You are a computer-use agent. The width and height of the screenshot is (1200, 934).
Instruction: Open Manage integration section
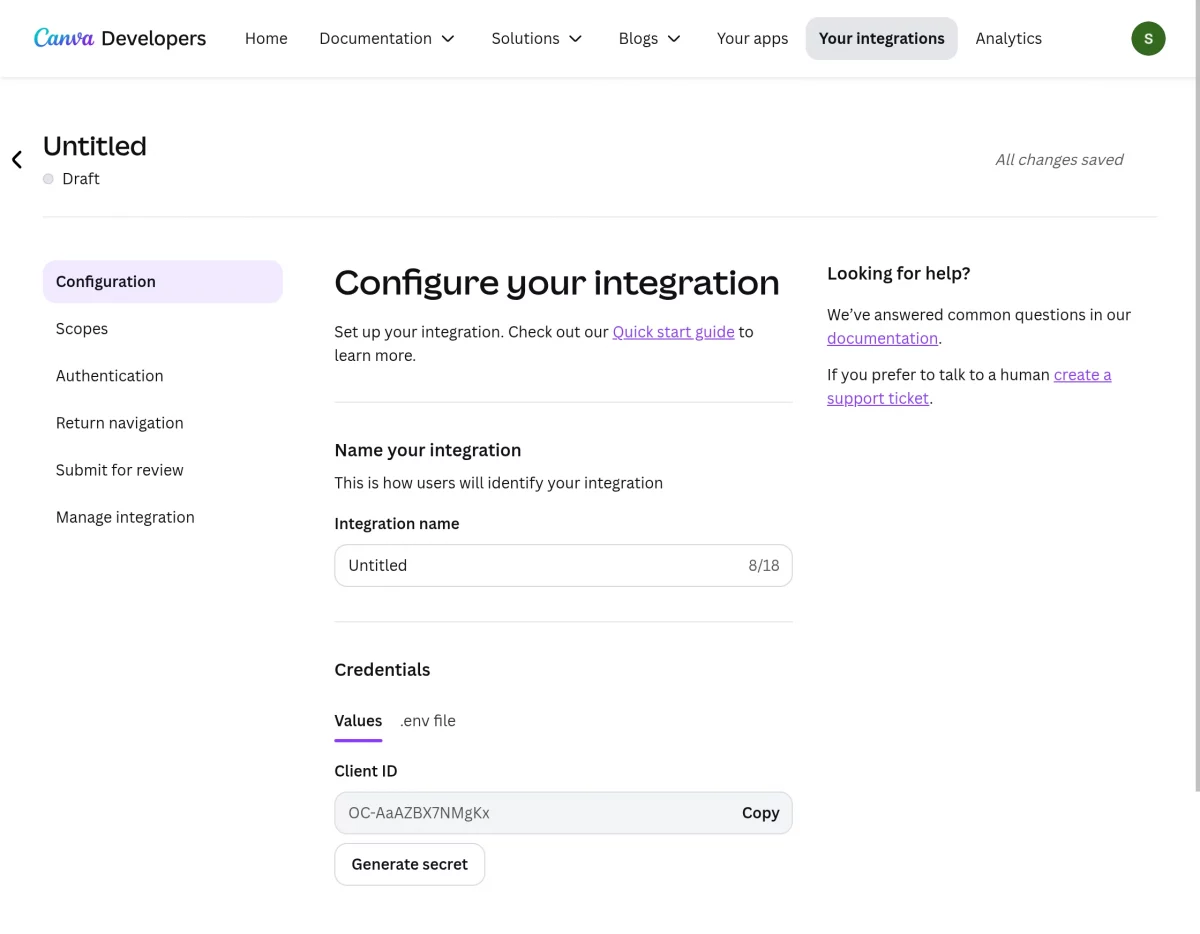click(x=163, y=516)
